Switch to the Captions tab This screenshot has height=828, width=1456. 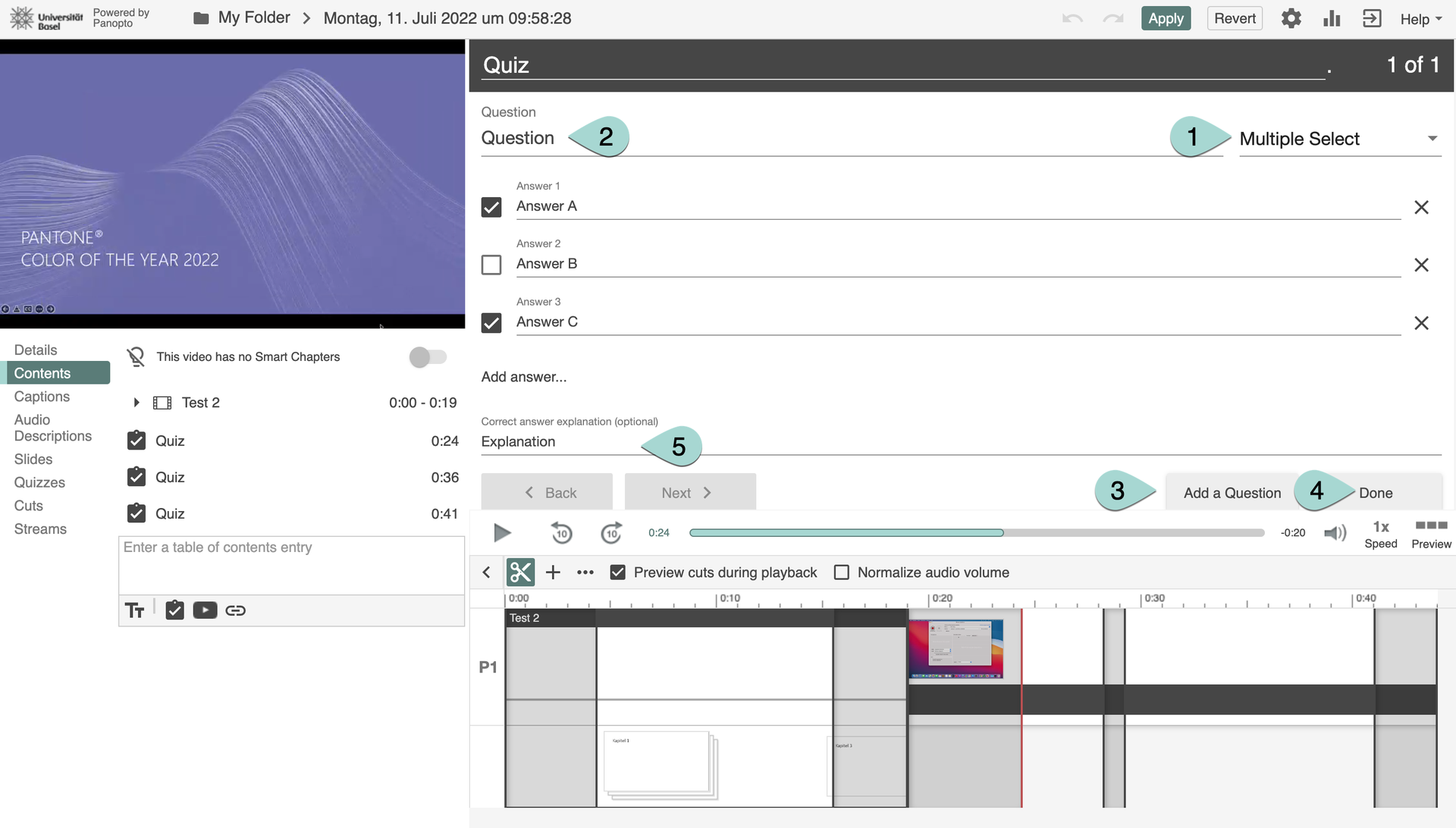click(x=42, y=397)
